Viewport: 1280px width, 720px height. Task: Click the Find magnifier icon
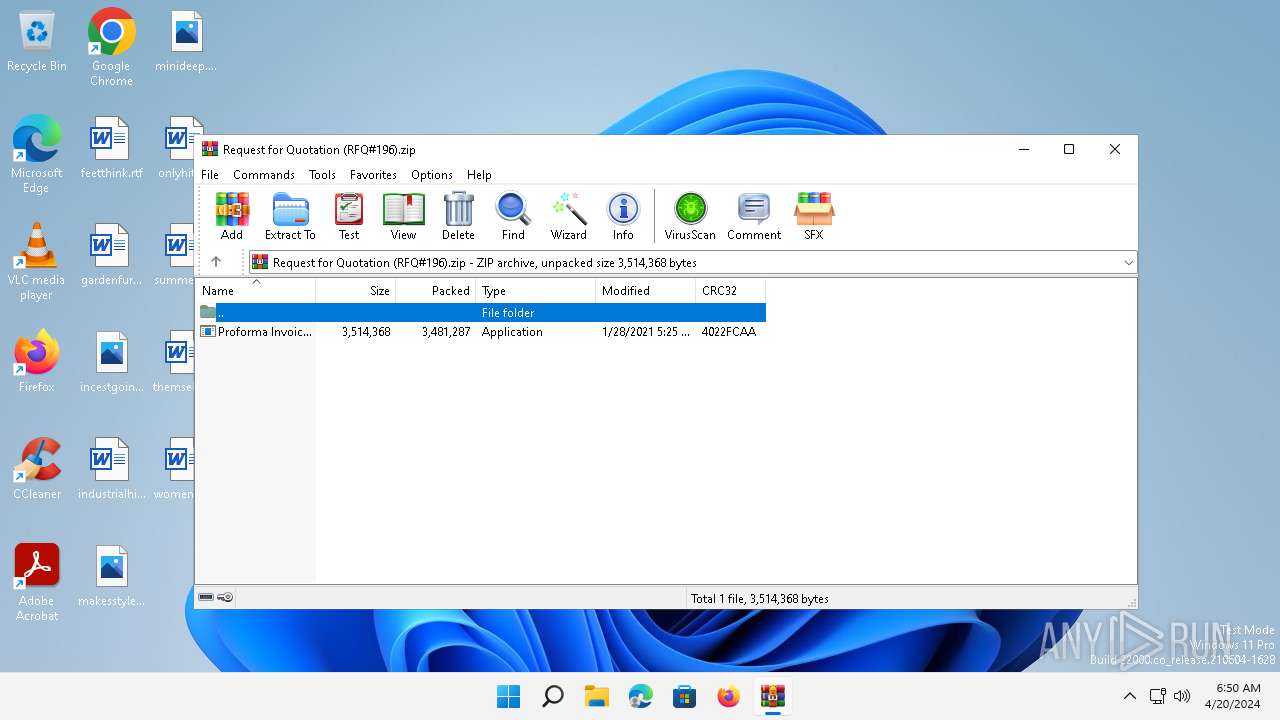point(513,216)
